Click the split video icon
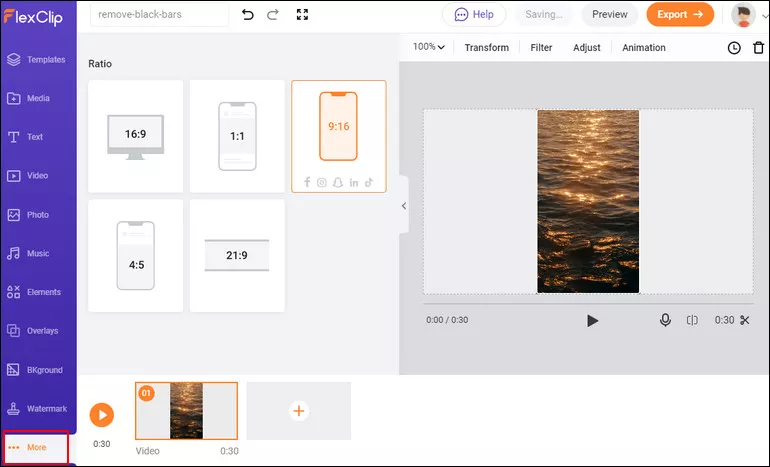The width and height of the screenshot is (770, 467). (x=692, y=320)
